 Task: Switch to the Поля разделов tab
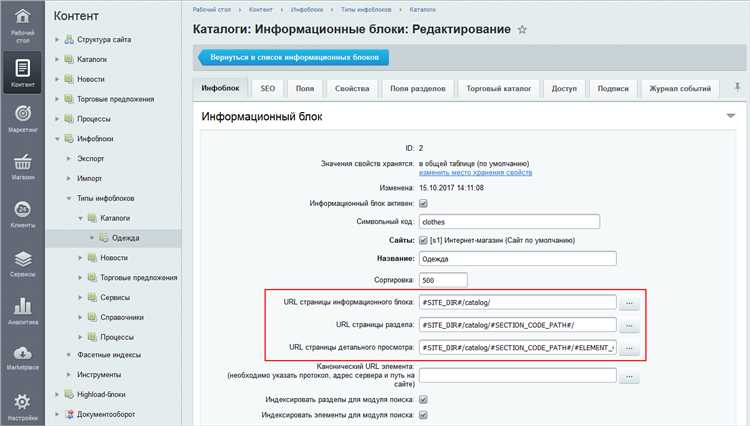pos(418,88)
